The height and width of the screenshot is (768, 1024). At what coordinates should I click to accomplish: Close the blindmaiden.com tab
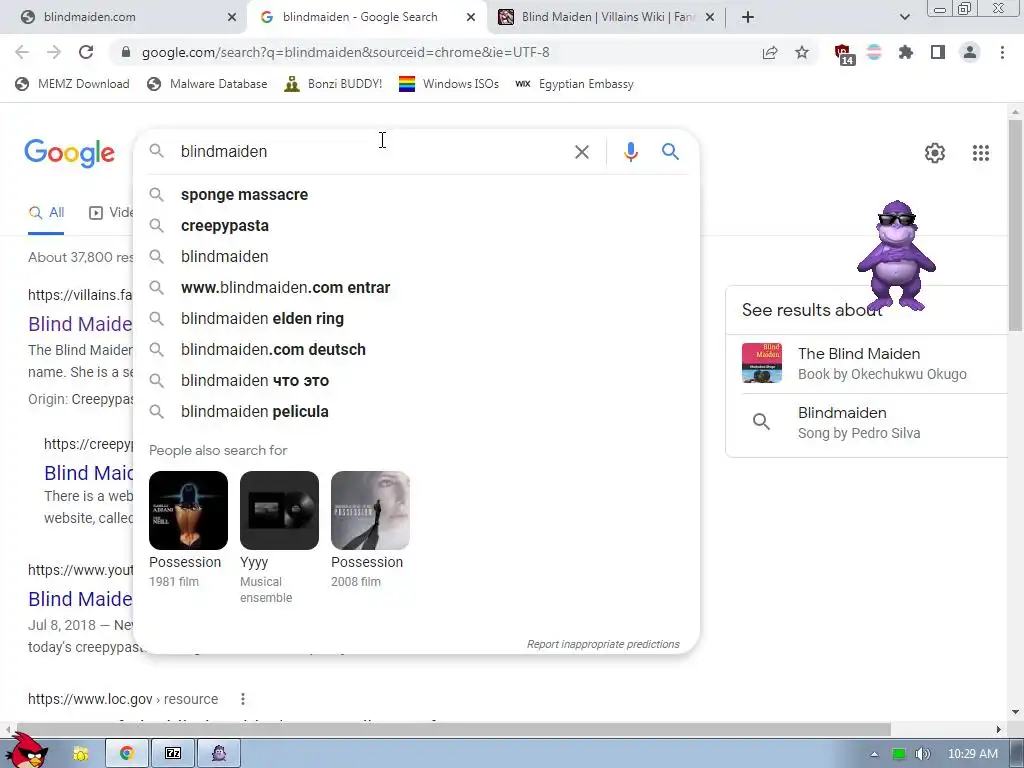tap(232, 18)
